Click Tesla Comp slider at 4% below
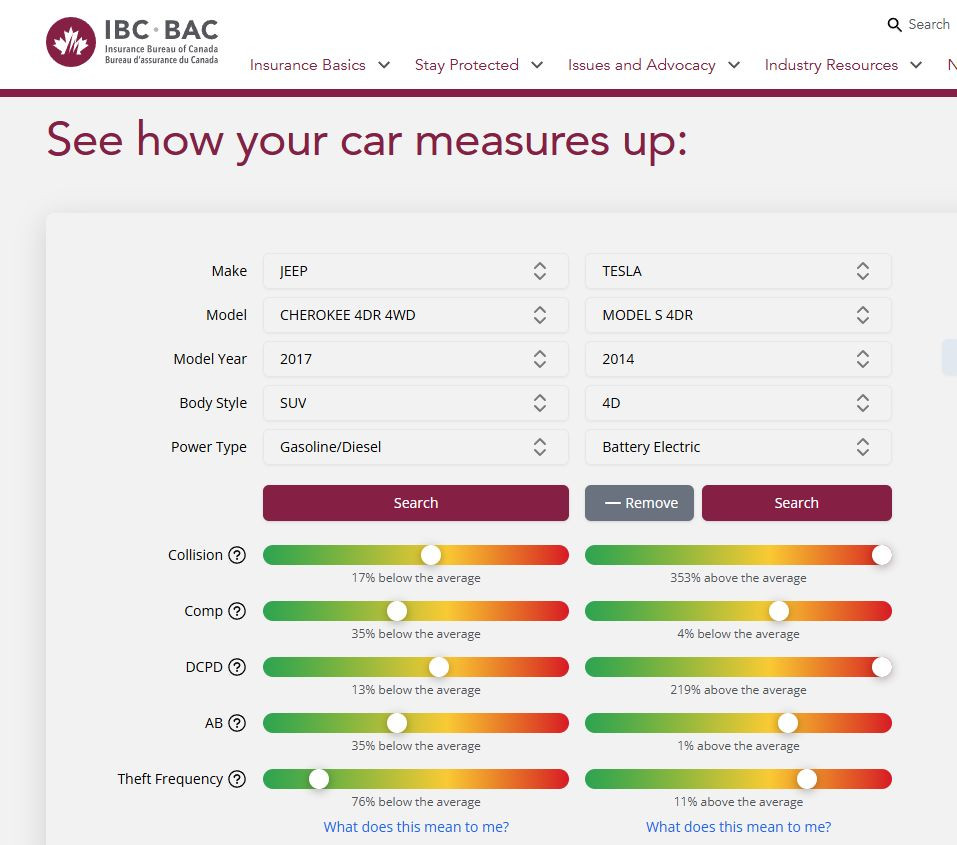 point(779,611)
